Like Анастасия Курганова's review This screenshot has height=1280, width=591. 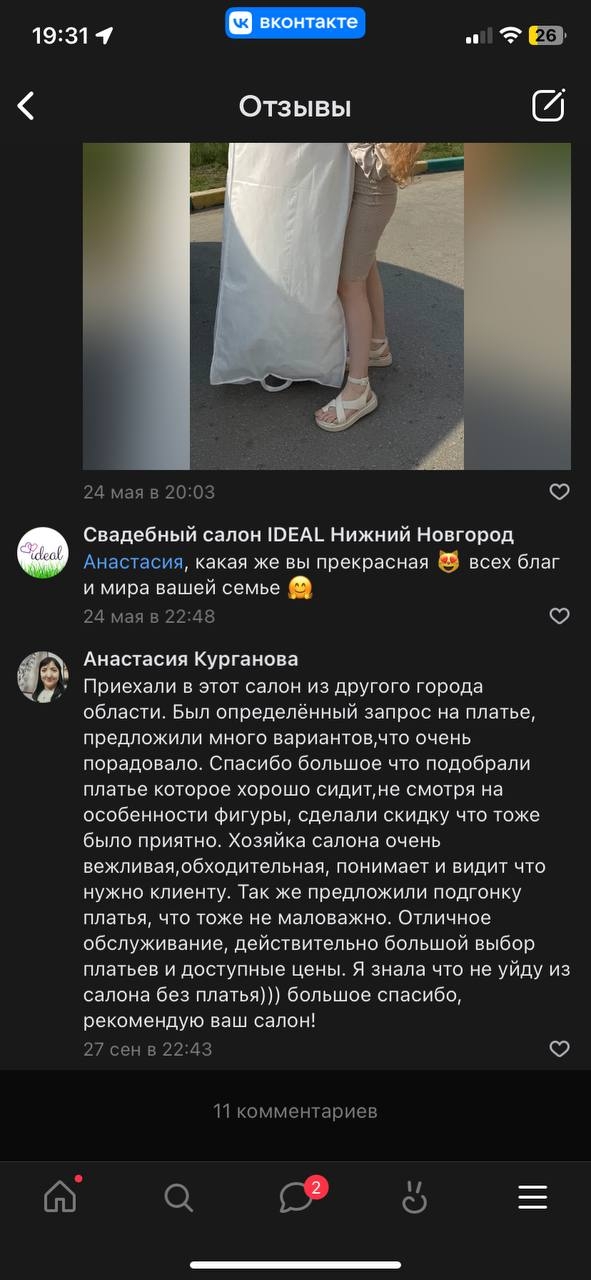click(560, 1049)
